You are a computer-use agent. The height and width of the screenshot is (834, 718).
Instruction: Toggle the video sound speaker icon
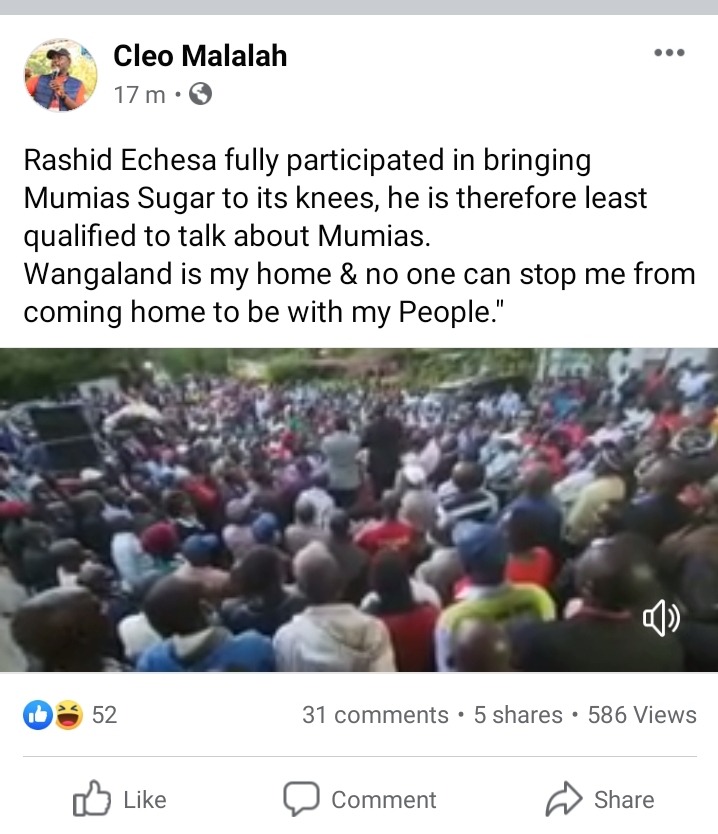(661, 618)
